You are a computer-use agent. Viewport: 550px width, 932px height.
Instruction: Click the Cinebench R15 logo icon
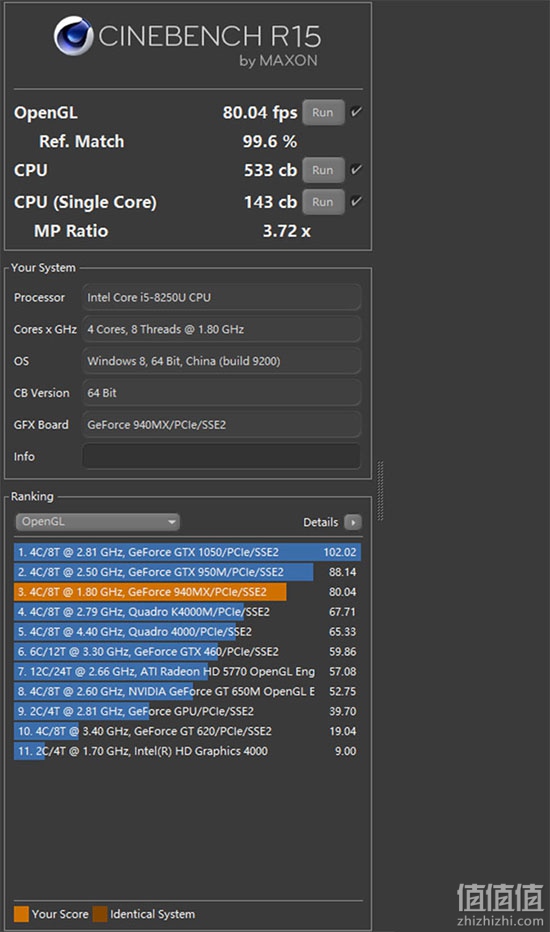[74, 36]
